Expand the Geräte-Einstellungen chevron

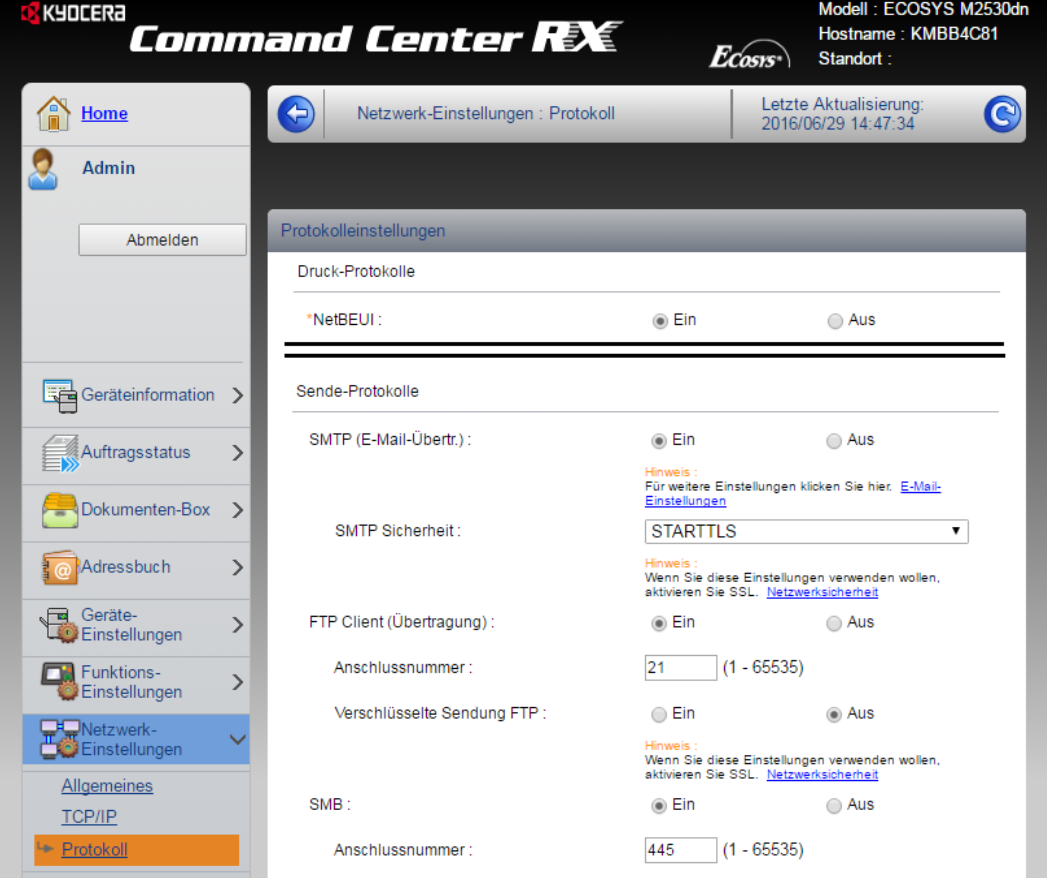(x=237, y=625)
